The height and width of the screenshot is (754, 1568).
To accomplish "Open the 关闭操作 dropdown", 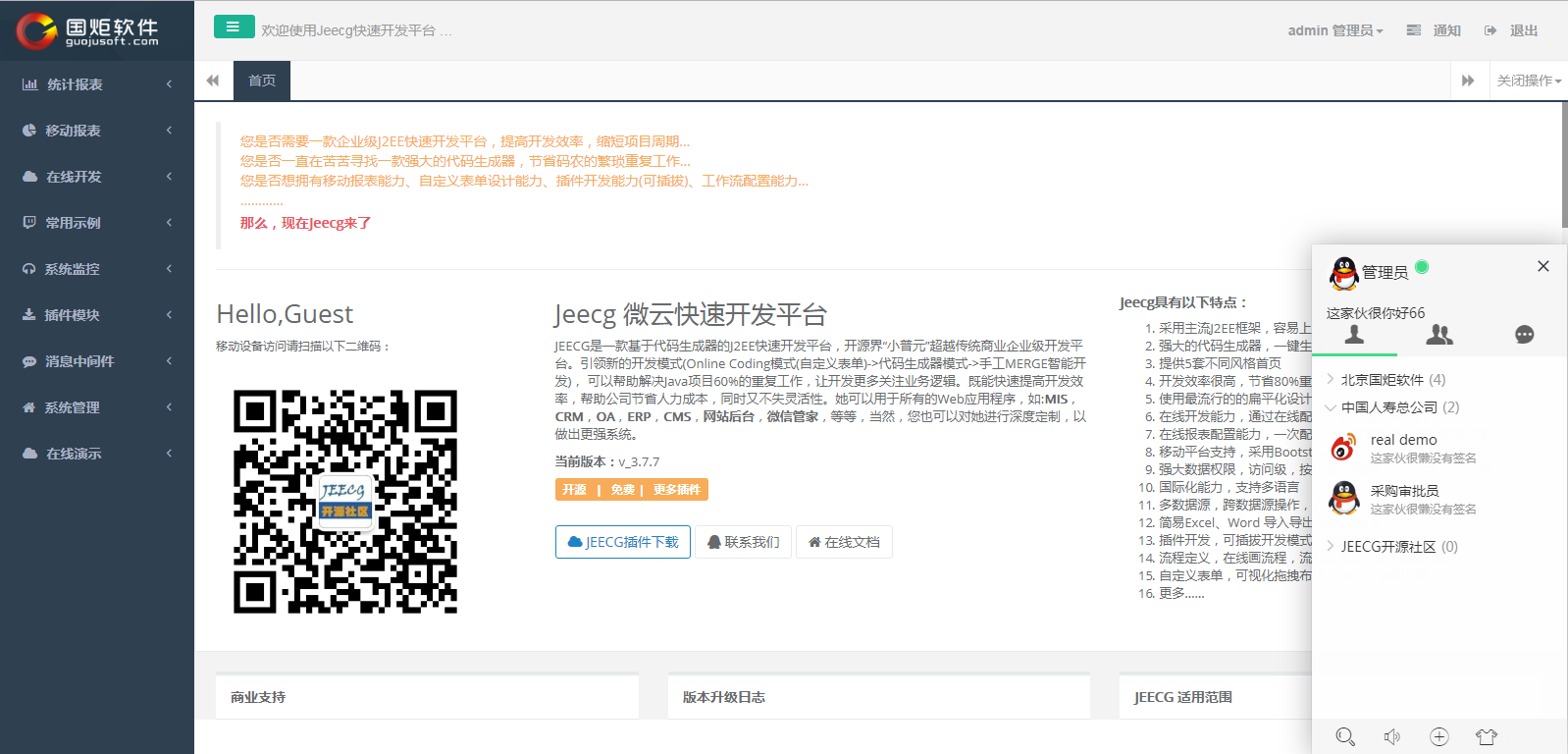I will [x=1529, y=81].
